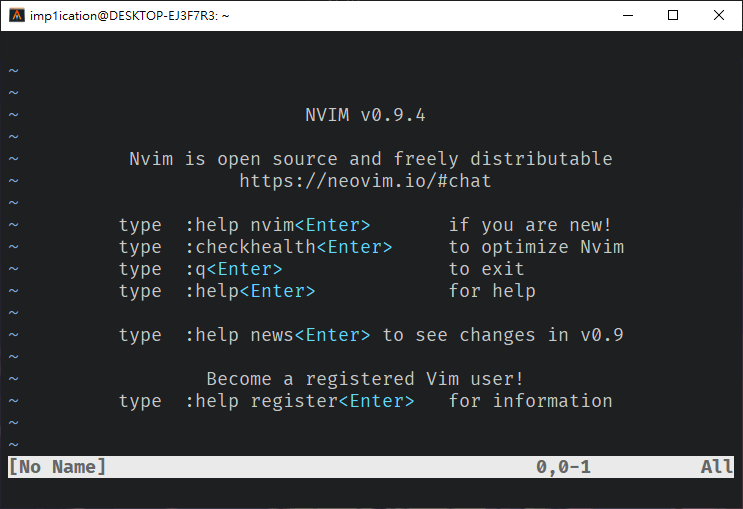Minimize the terminal window
This screenshot has width=743, height=509.
click(x=628, y=15)
